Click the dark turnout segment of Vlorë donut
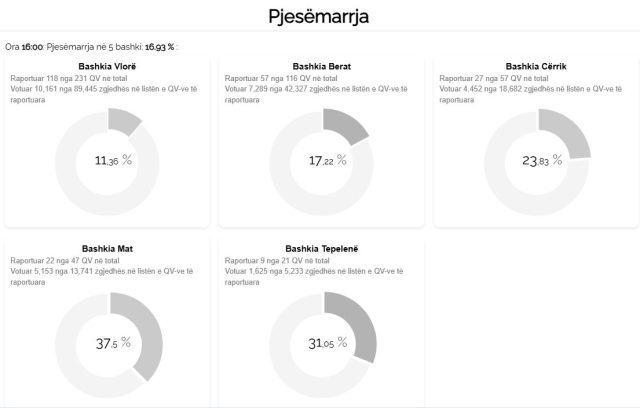 pyautogui.click(x=124, y=121)
